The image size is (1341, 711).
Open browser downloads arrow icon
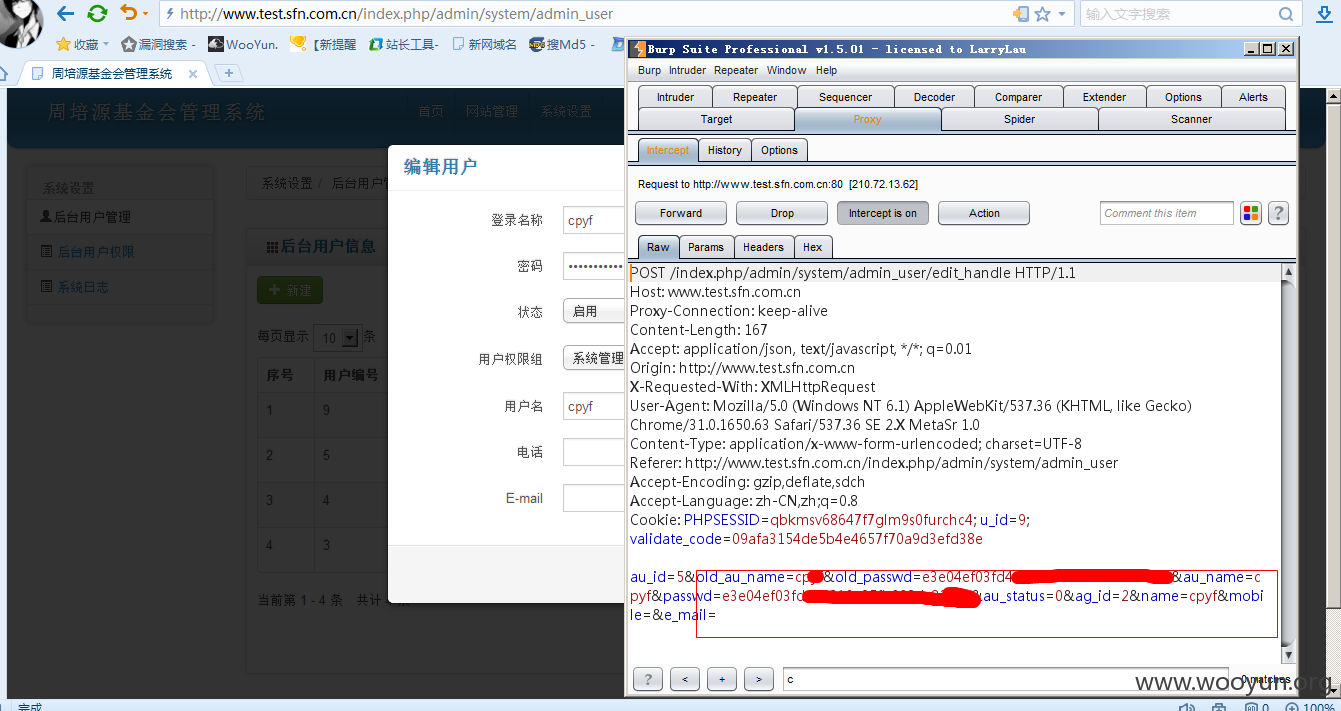click(1323, 14)
